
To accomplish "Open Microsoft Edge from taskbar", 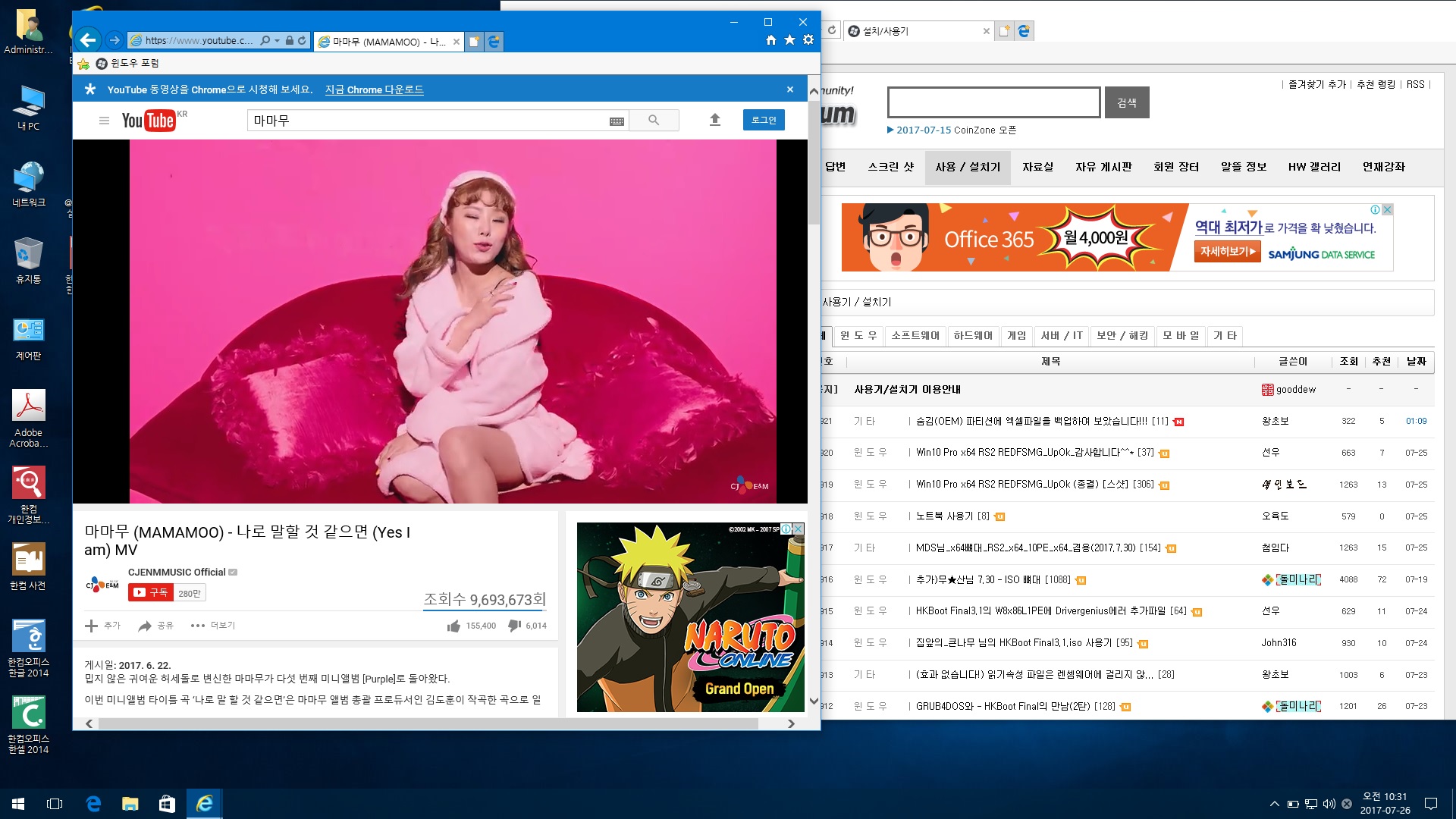I will click(93, 804).
